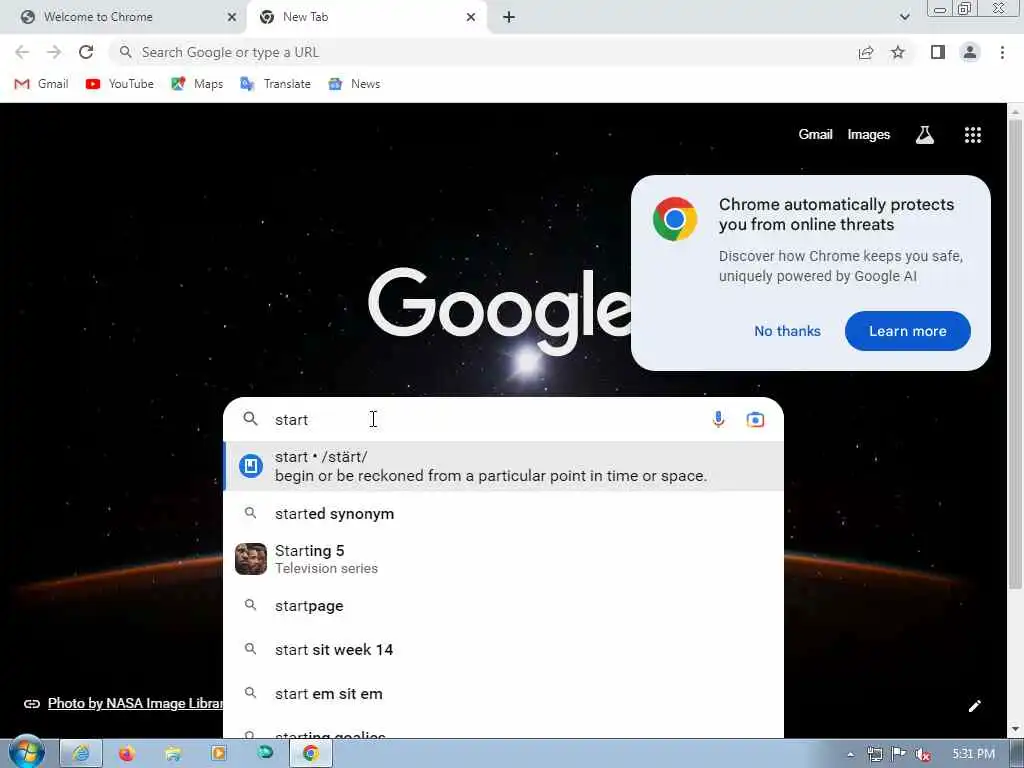Open the Google apps grid
1024x768 pixels.
pos(973,135)
